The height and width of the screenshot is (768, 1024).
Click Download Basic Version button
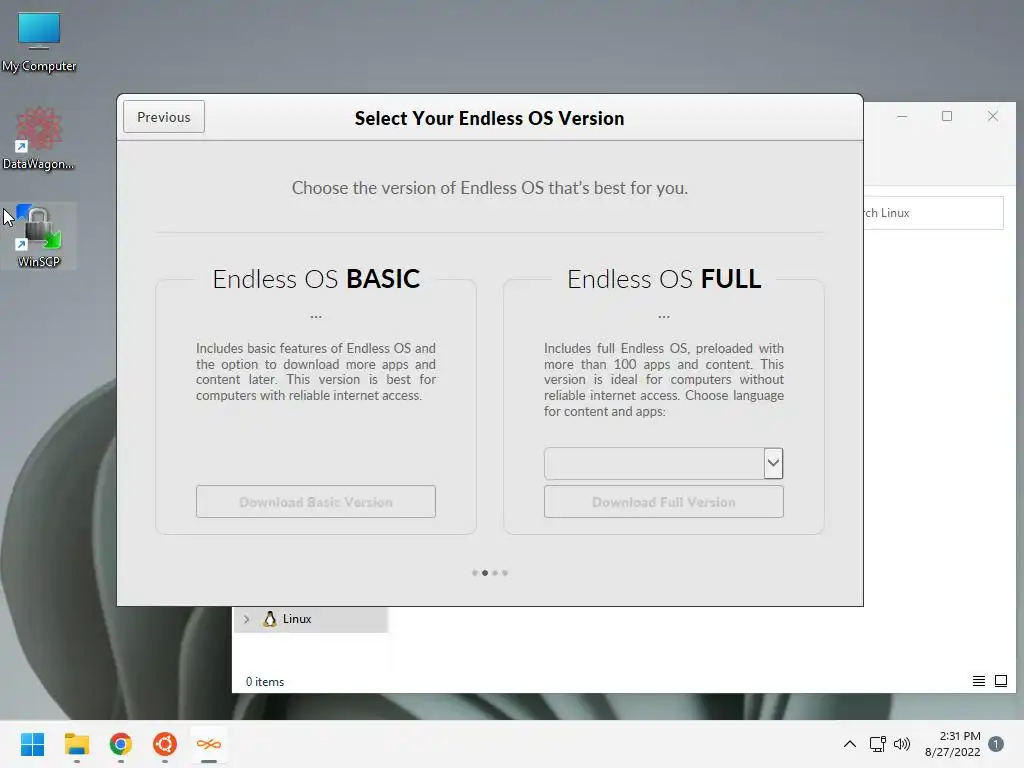point(315,502)
